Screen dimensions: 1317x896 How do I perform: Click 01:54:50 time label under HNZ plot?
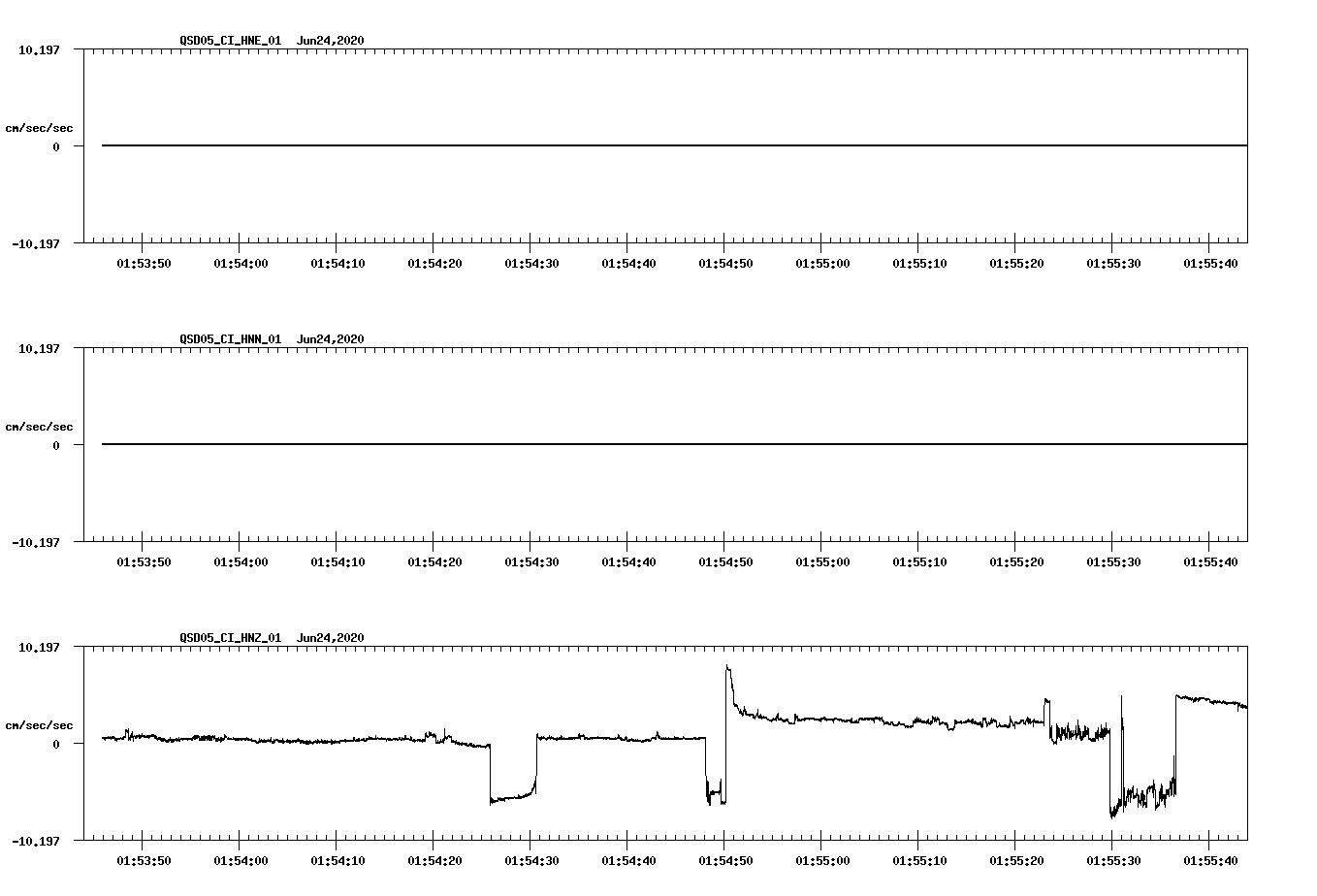click(x=725, y=860)
